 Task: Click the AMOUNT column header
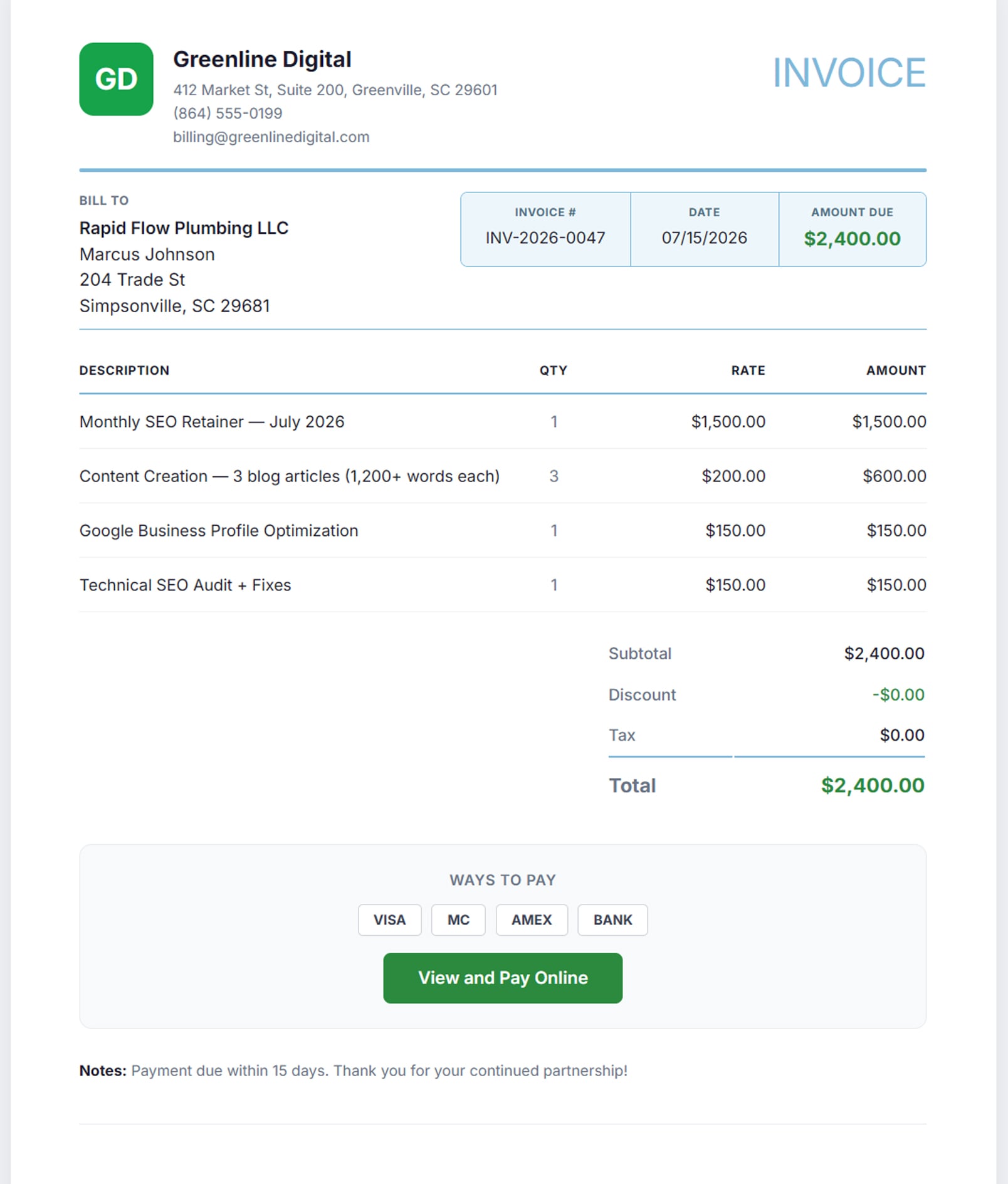pyautogui.click(x=896, y=370)
